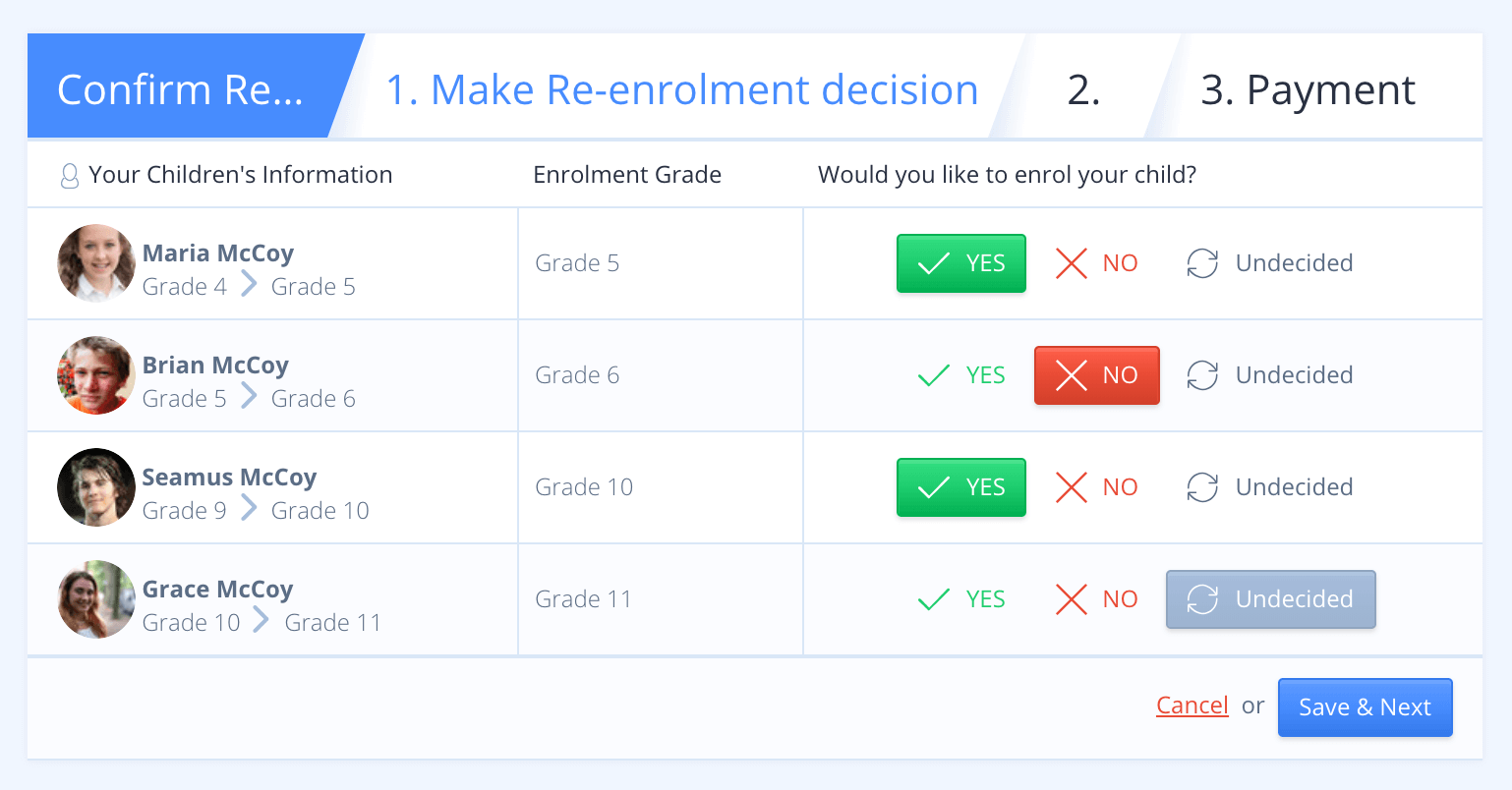1512x790 pixels.
Task: Click the Cancel link
Action: pyautogui.click(x=1192, y=705)
